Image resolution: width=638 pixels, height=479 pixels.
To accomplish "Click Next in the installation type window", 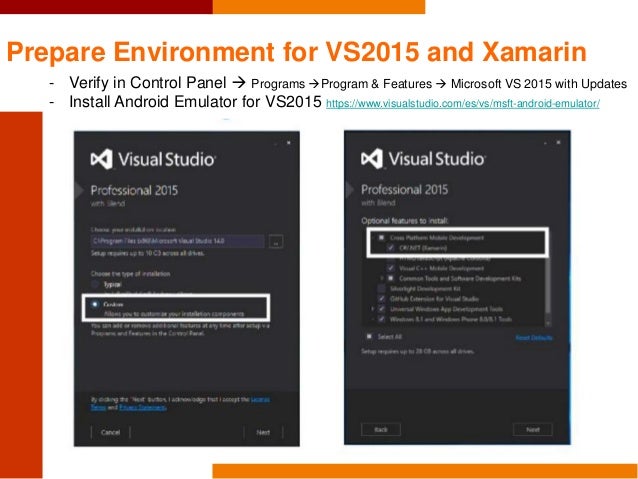I will point(263,432).
